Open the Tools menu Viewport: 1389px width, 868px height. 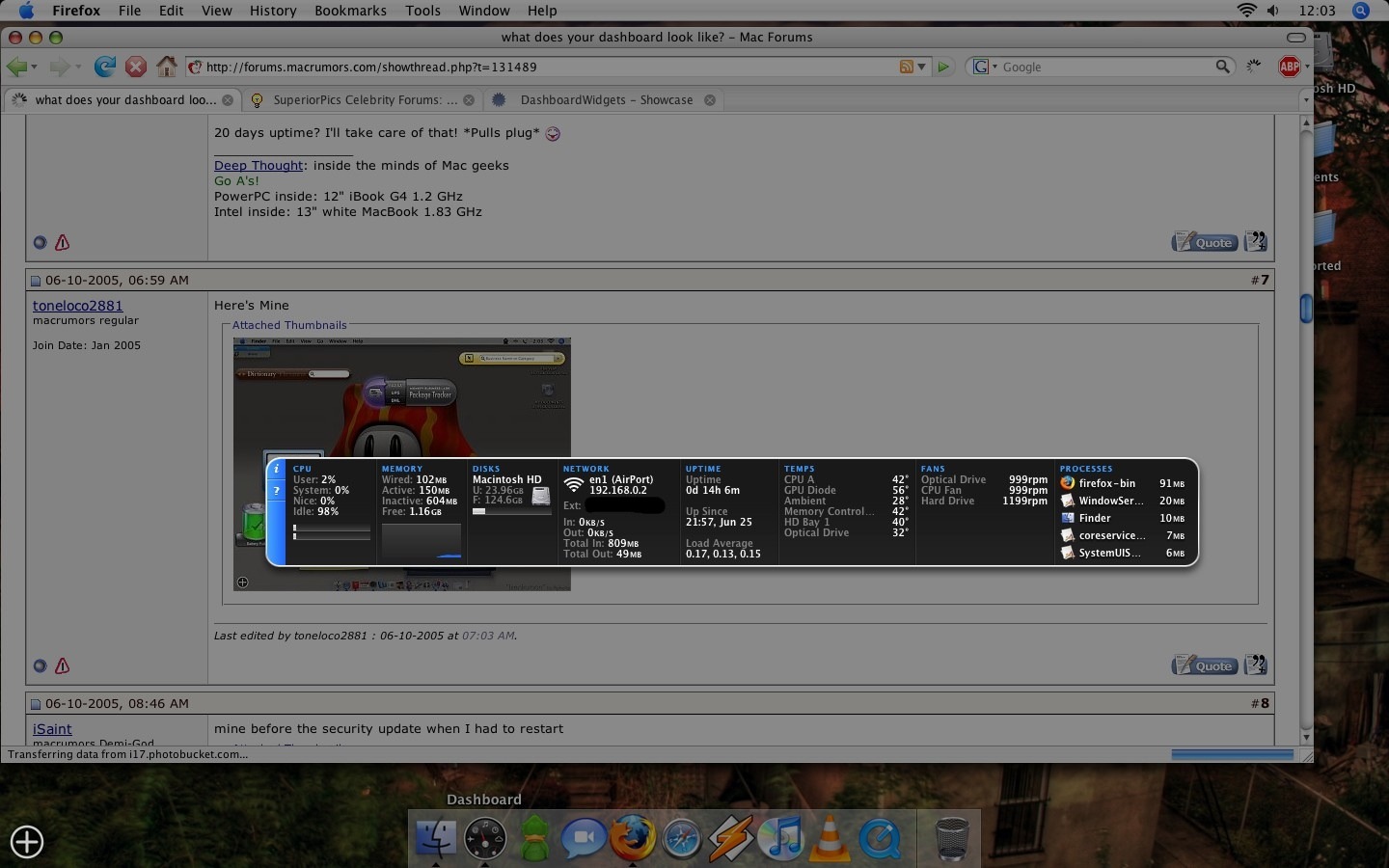pos(422,11)
